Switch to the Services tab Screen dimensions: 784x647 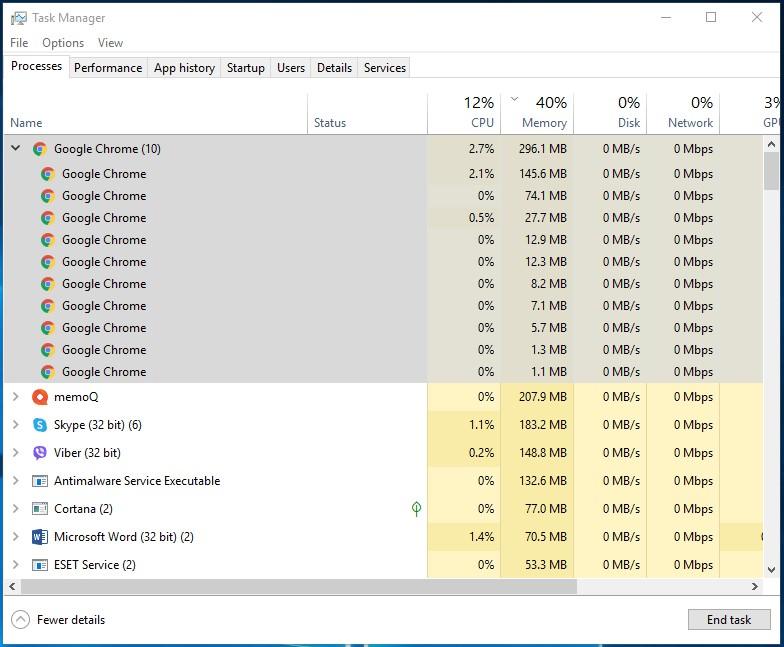[x=384, y=68]
